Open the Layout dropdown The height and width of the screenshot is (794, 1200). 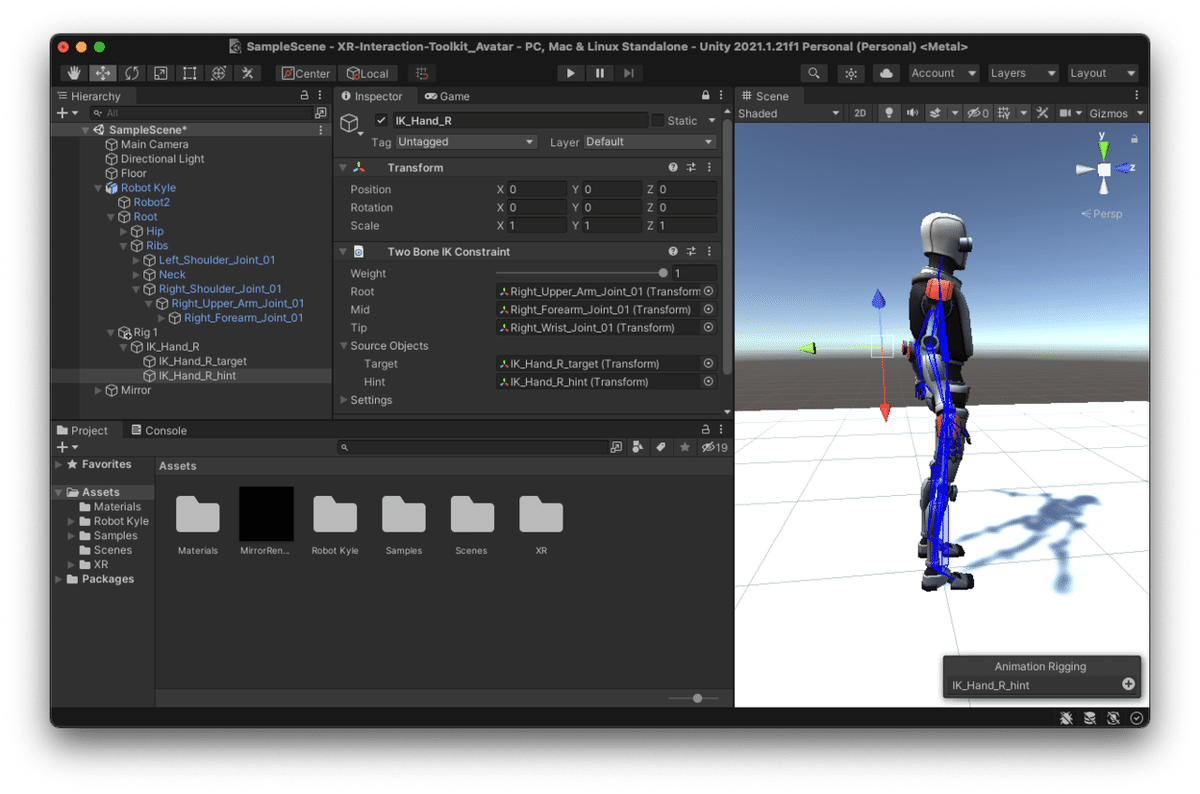tap(1102, 73)
